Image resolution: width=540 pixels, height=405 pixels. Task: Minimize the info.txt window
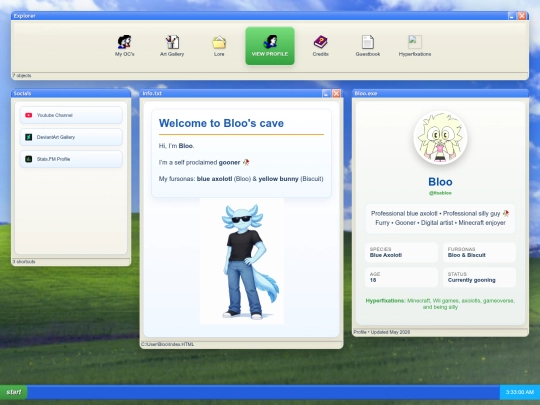point(326,93)
